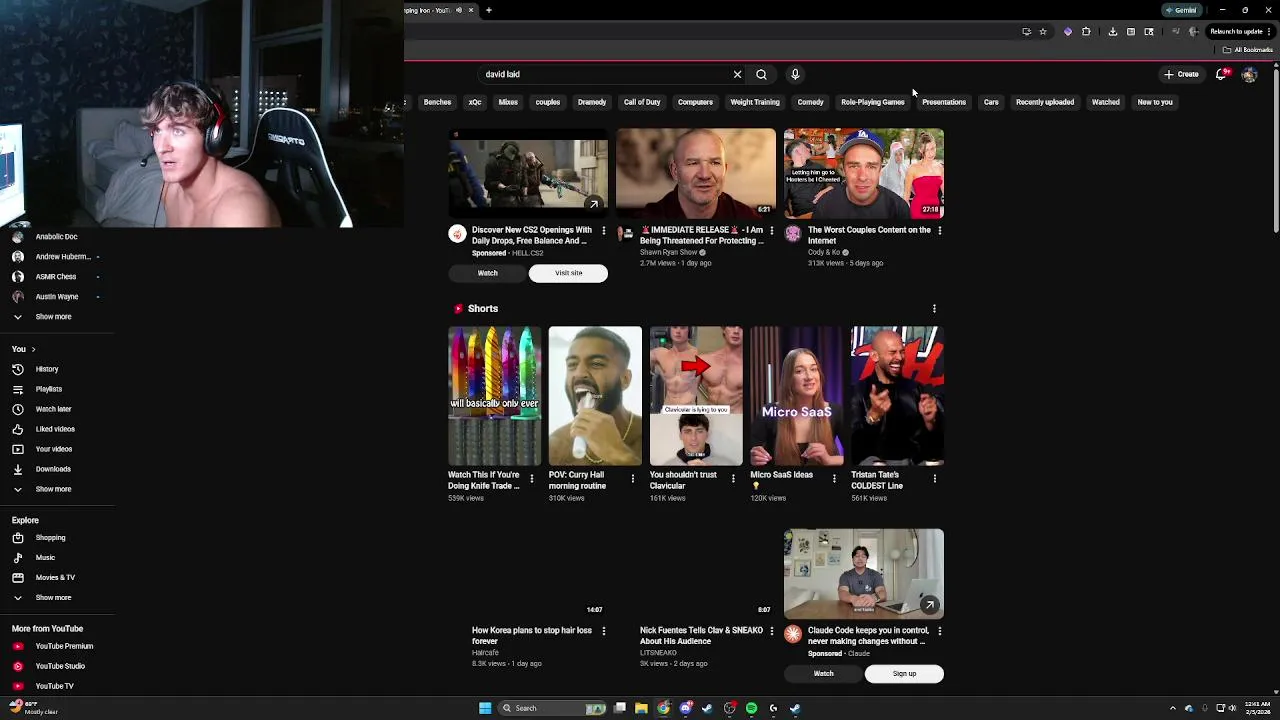This screenshot has height=720, width=1280.
Task: Open more options for CS2 ad
Action: pyautogui.click(x=603, y=231)
